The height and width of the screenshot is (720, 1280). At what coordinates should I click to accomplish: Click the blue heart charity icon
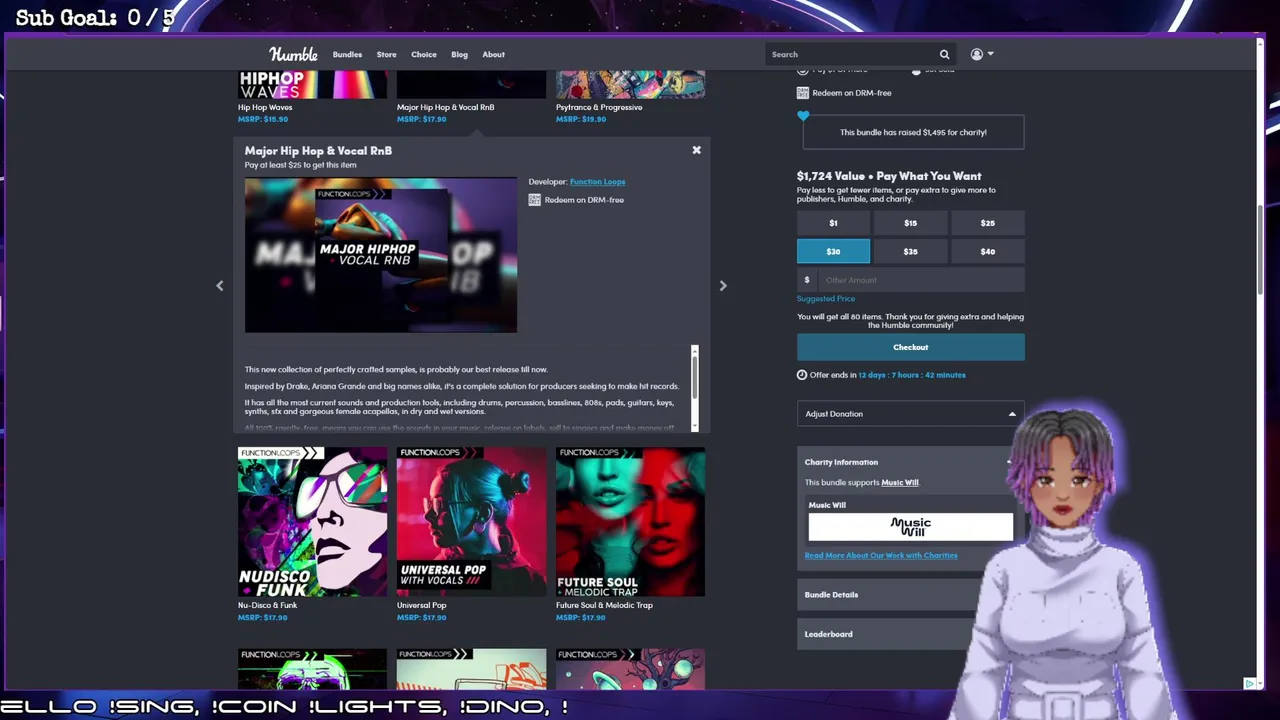(803, 117)
